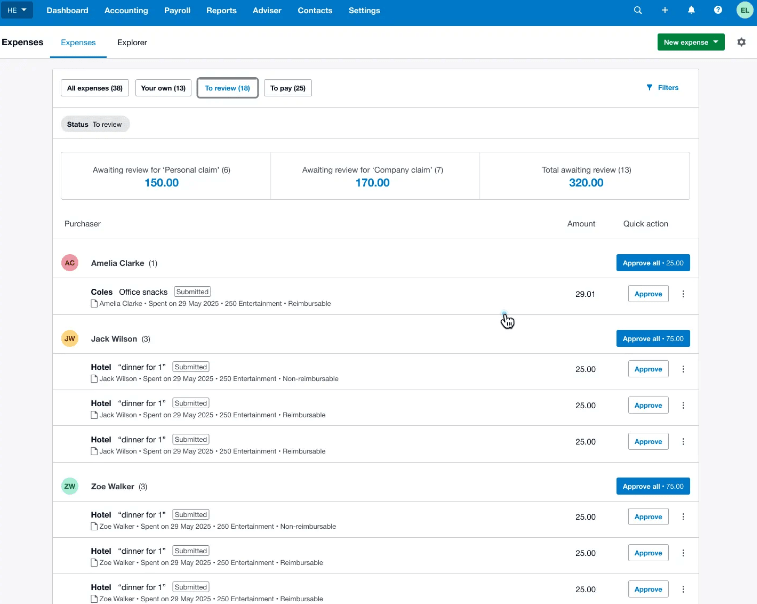Approve the Coles Office snacks expense
757x604 pixels.
(x=648, y=294)
